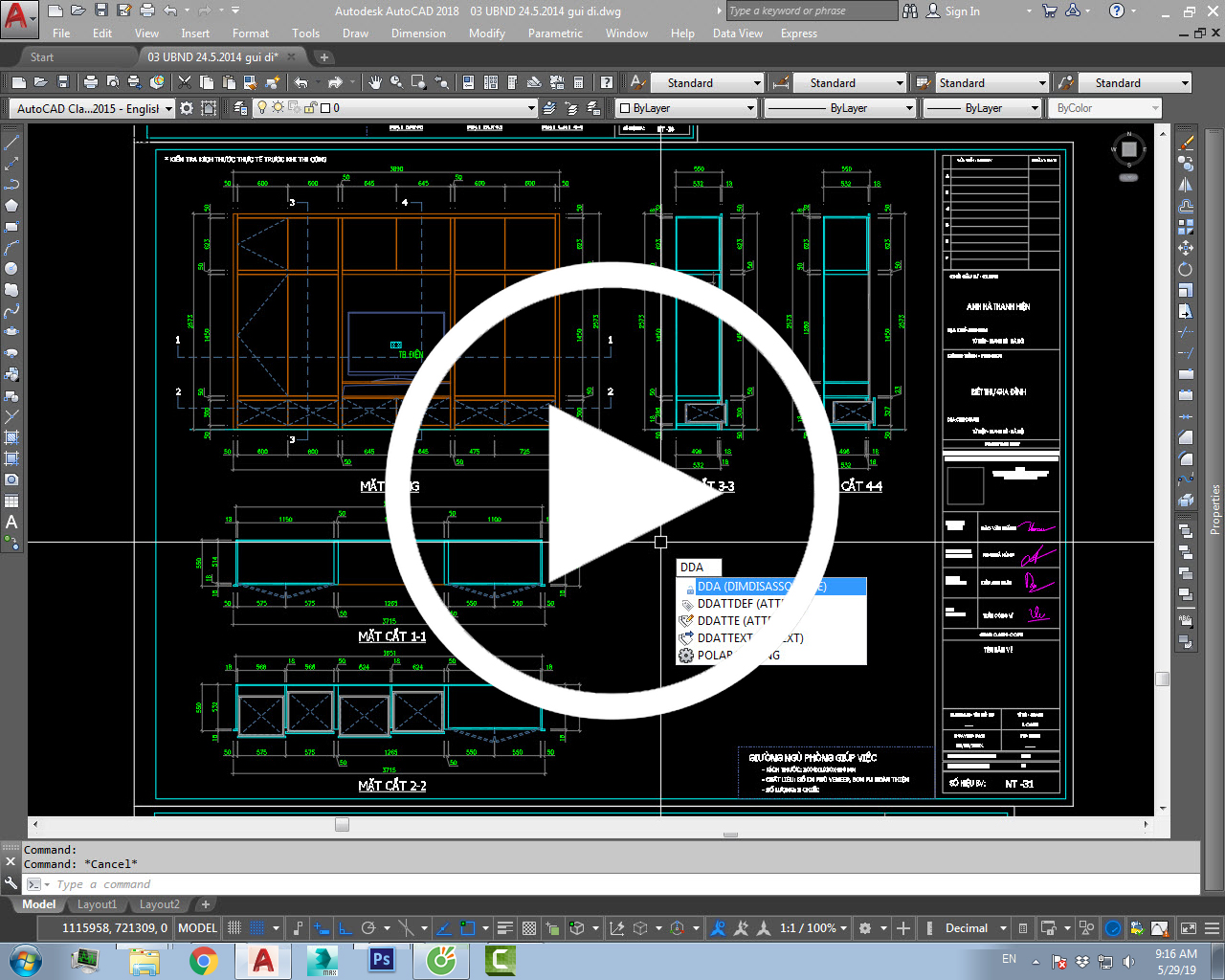Screen dimensions: 1225x980
Task: Click the Sign In button
Action: pyautogui.click(x=952, y=11)
